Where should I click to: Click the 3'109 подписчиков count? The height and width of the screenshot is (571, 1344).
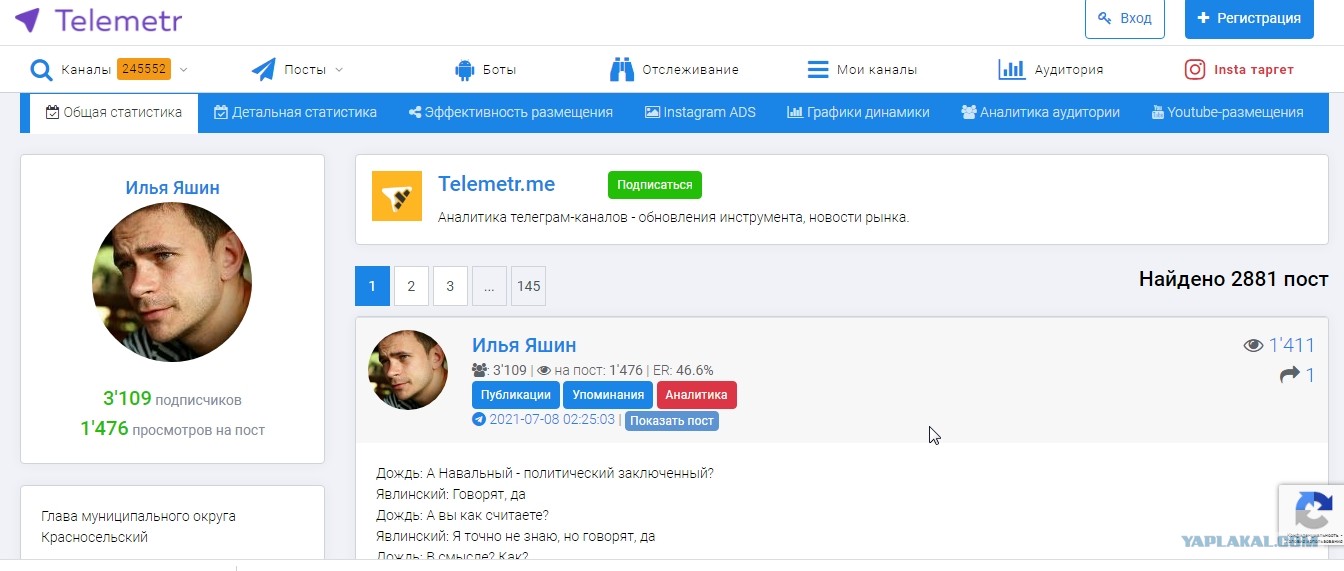(172, 399)
